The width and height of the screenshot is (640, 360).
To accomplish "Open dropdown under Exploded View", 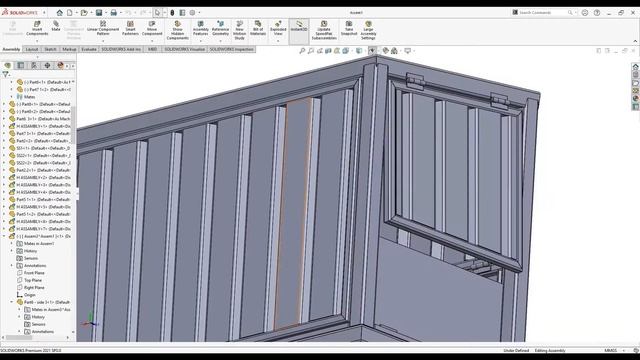I will 278,41.
